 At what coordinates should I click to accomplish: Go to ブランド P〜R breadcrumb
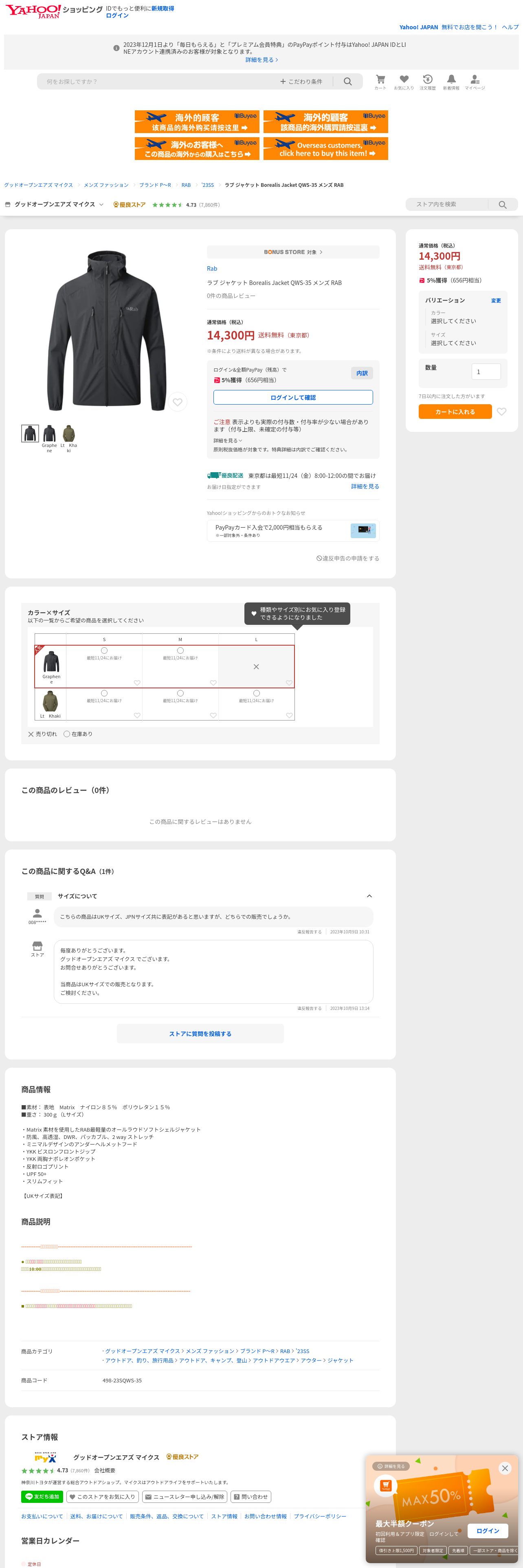155,185
